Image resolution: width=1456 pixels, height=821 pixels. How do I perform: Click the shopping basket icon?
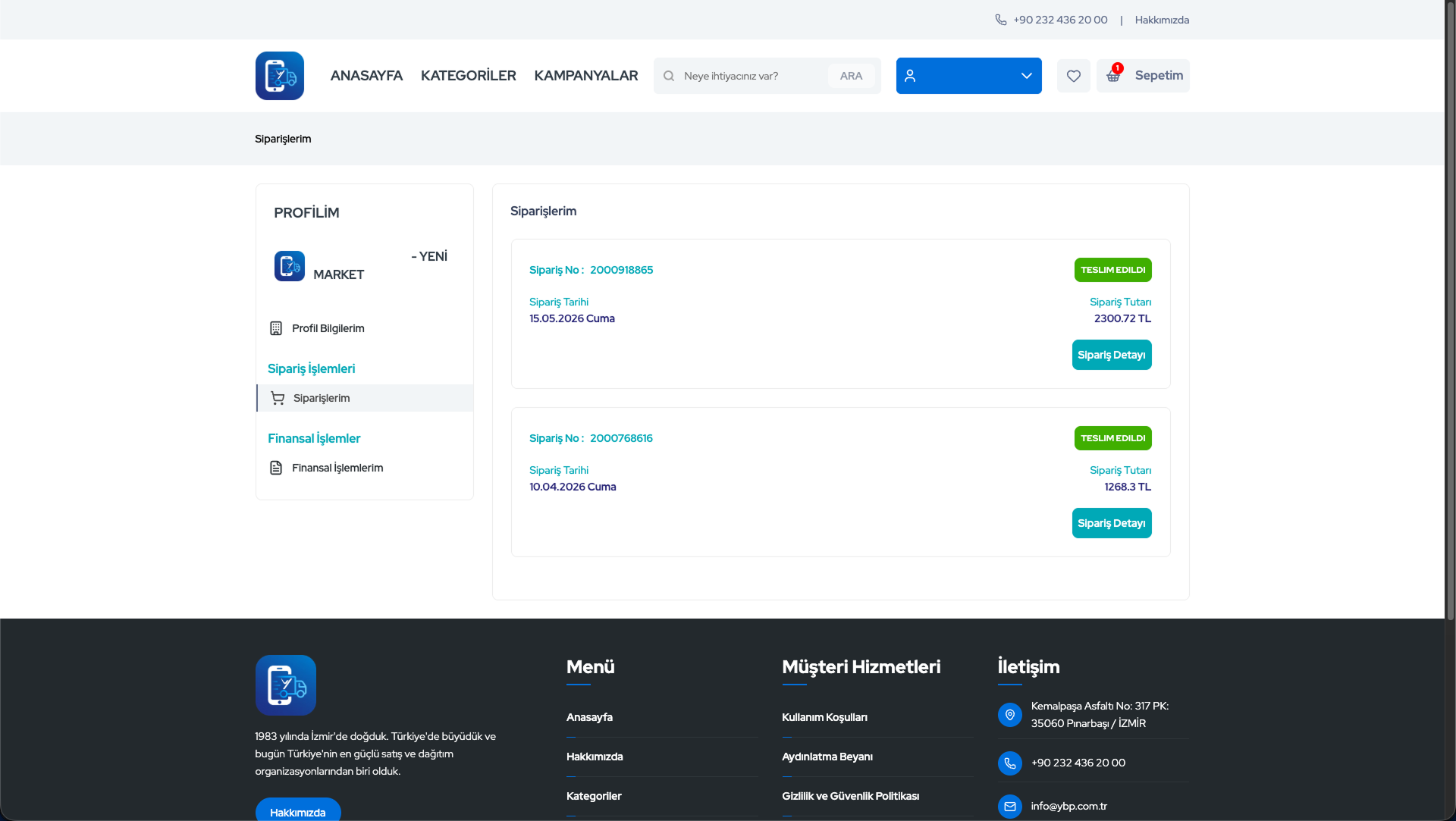pyautogui.click(x=1112, y=77)
